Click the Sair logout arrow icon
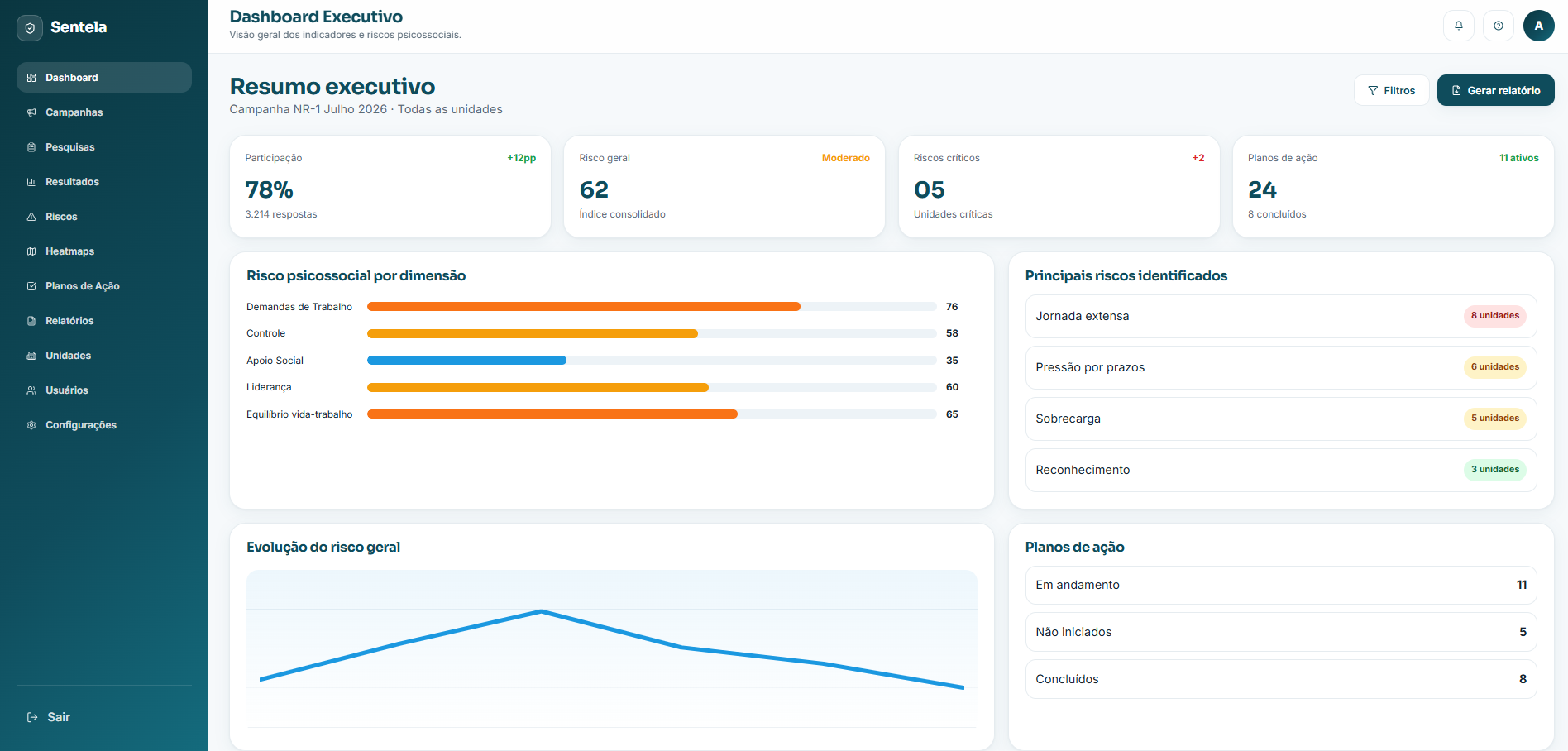 (x=32, y=717)
